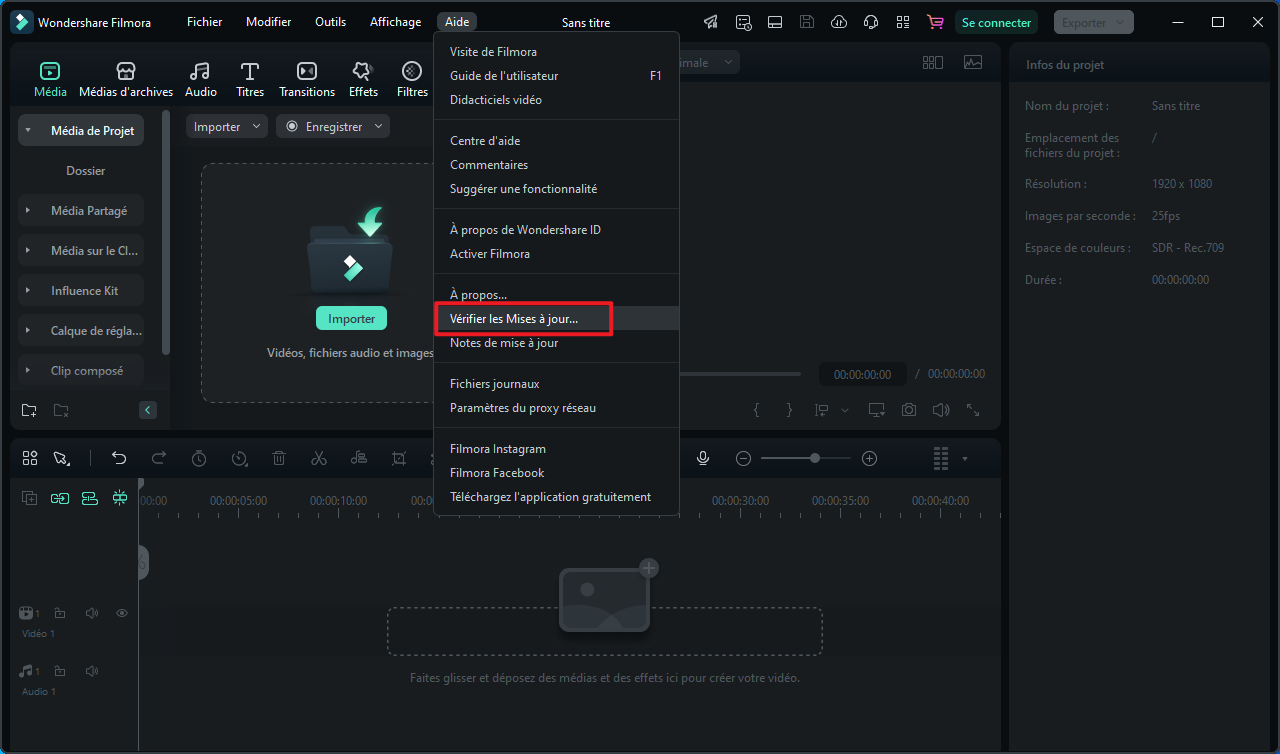Select Fichiers journaux
The height and width of the screenshot is (754, 1280).
pyautogui.click(x=556, y=384)
